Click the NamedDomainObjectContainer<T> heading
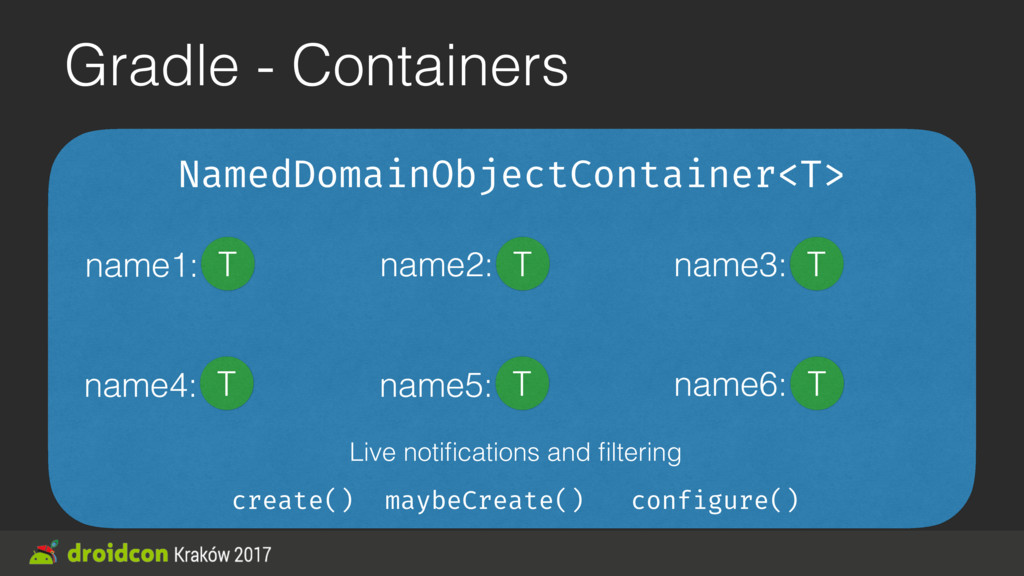 [x=511, y=175]
